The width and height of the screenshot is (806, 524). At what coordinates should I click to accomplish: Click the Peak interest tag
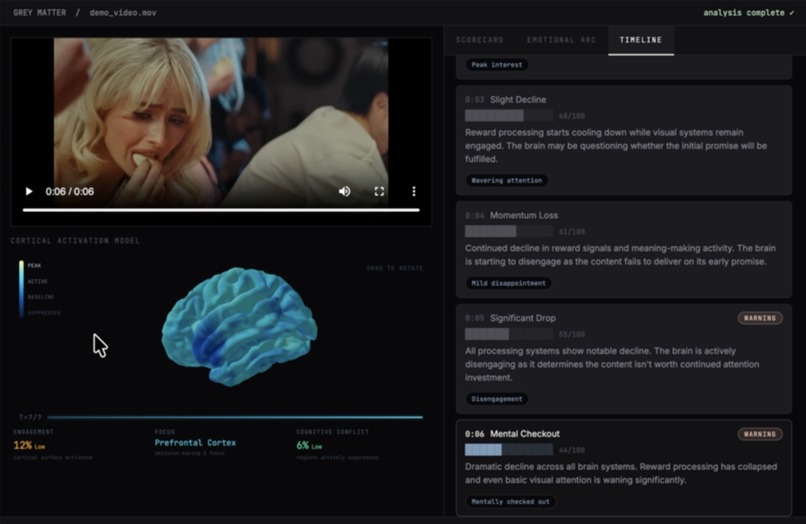click(497, 65)
